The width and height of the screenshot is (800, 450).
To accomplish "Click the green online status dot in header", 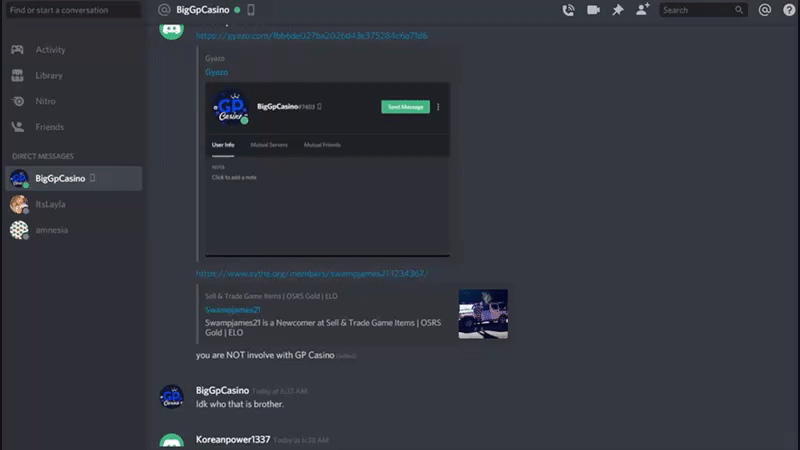I will click(x=237, y=10).
